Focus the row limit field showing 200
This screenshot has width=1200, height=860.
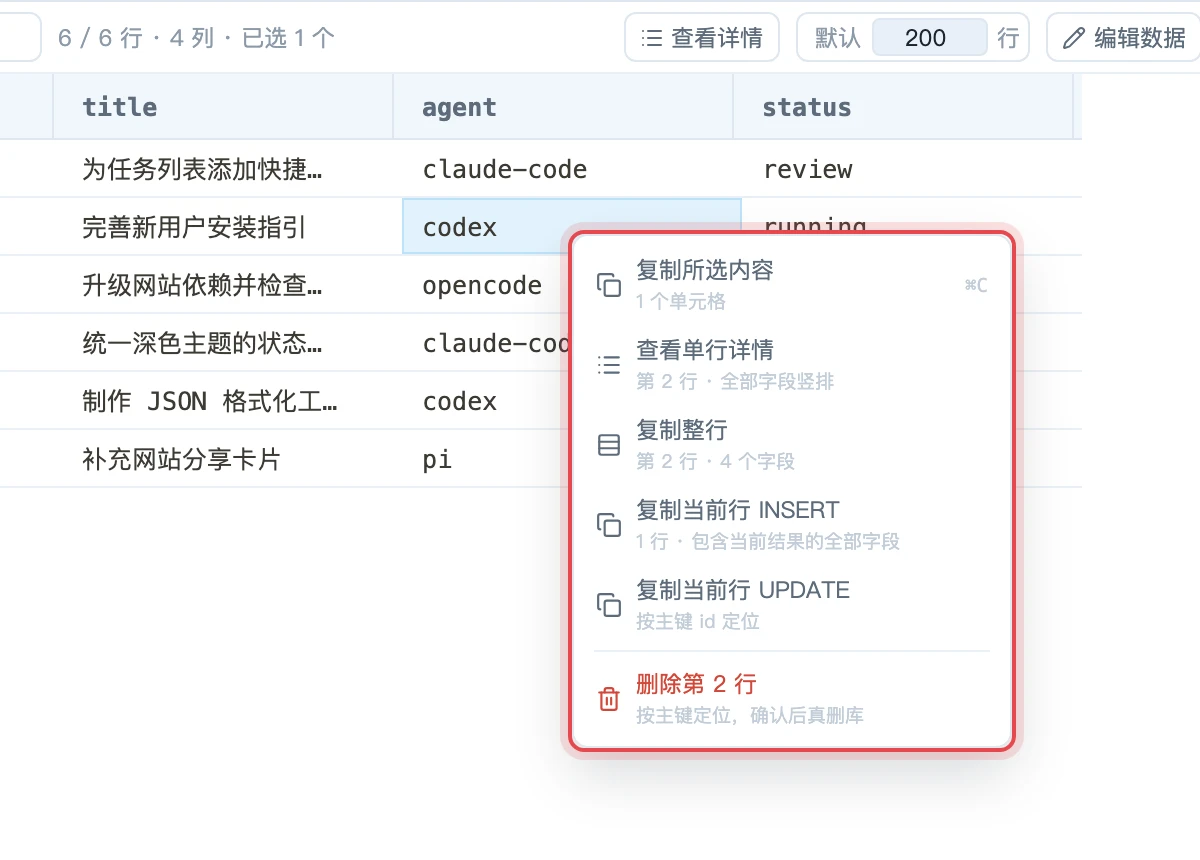pos(930,38)
